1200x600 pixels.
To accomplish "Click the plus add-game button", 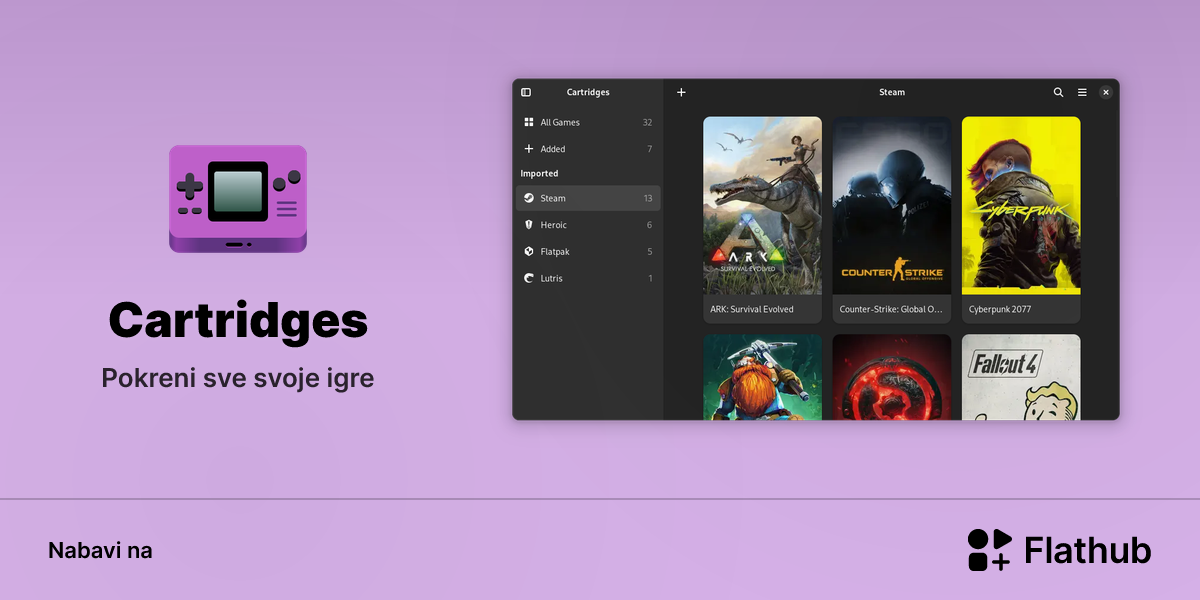I will [681, 92].
